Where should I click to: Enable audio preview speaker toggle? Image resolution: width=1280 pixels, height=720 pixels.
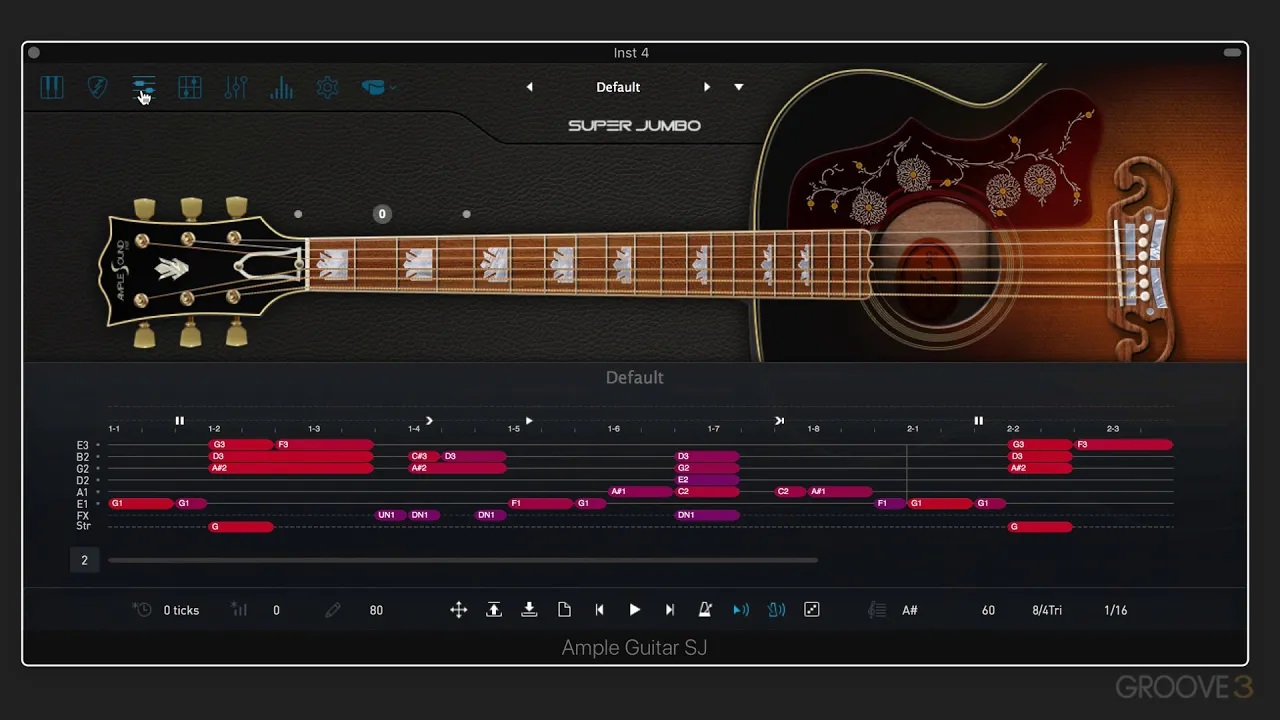coord(741,610)
